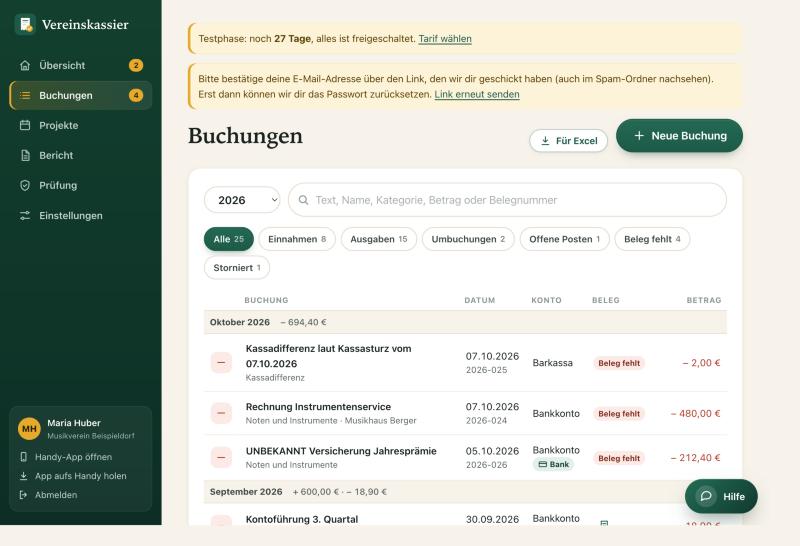Screen dimensions: 800x546
Task: Select the Alle filter chip
Action: [x=229, y=239]
